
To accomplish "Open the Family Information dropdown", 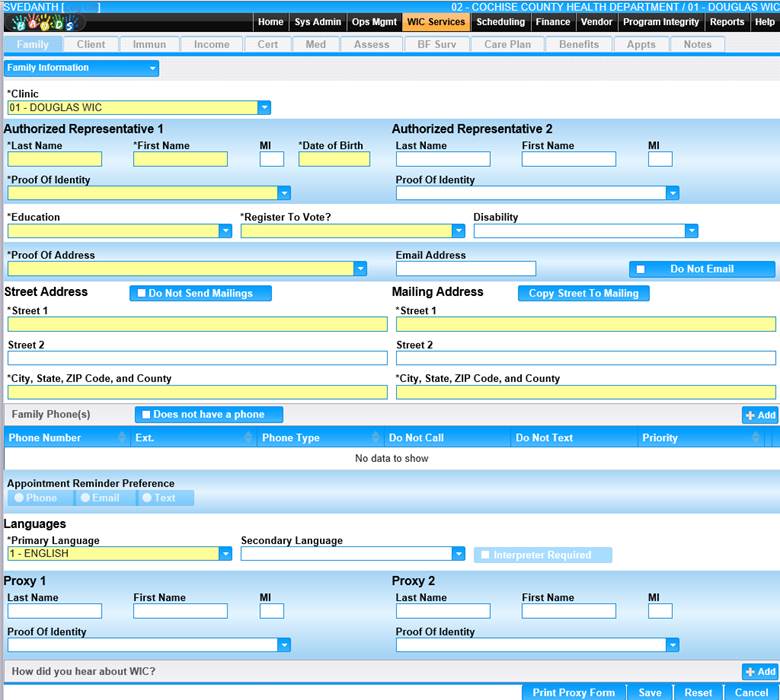I will (152, 68).
